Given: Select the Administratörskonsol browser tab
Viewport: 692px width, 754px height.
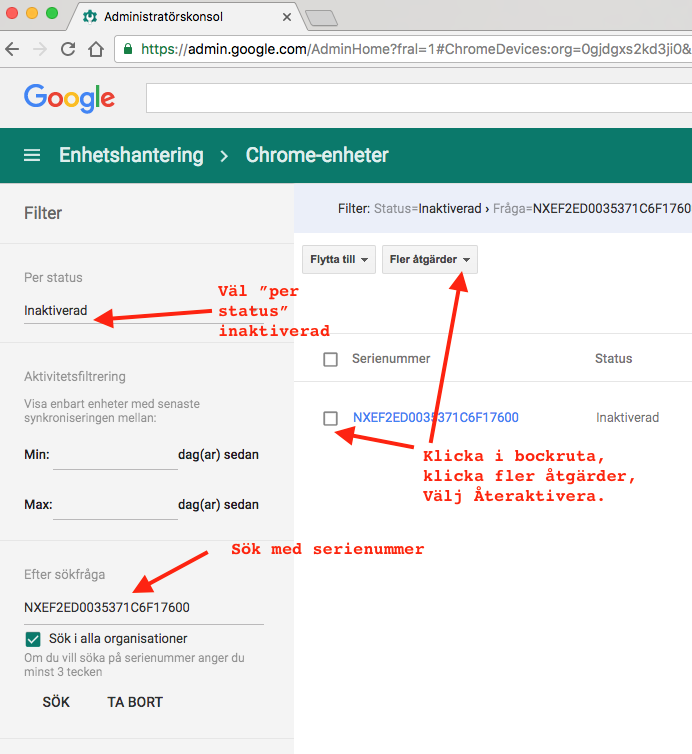Looking at the screenshot, I should click(185, 17).
